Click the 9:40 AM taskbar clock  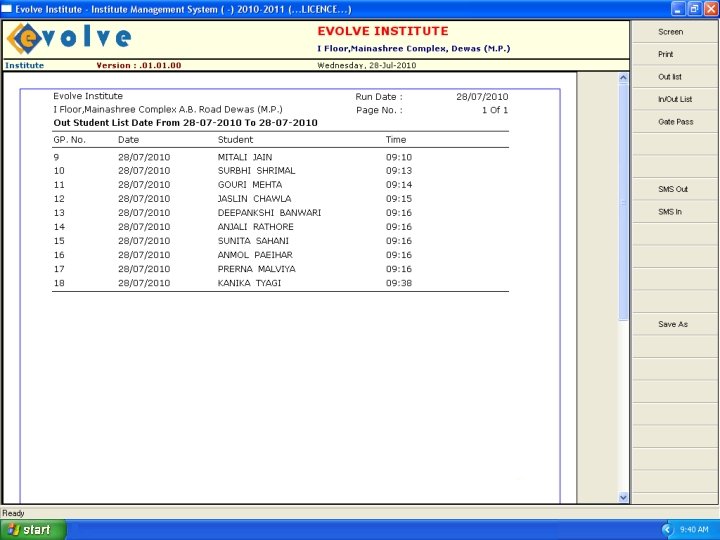(x=694, y=530)
